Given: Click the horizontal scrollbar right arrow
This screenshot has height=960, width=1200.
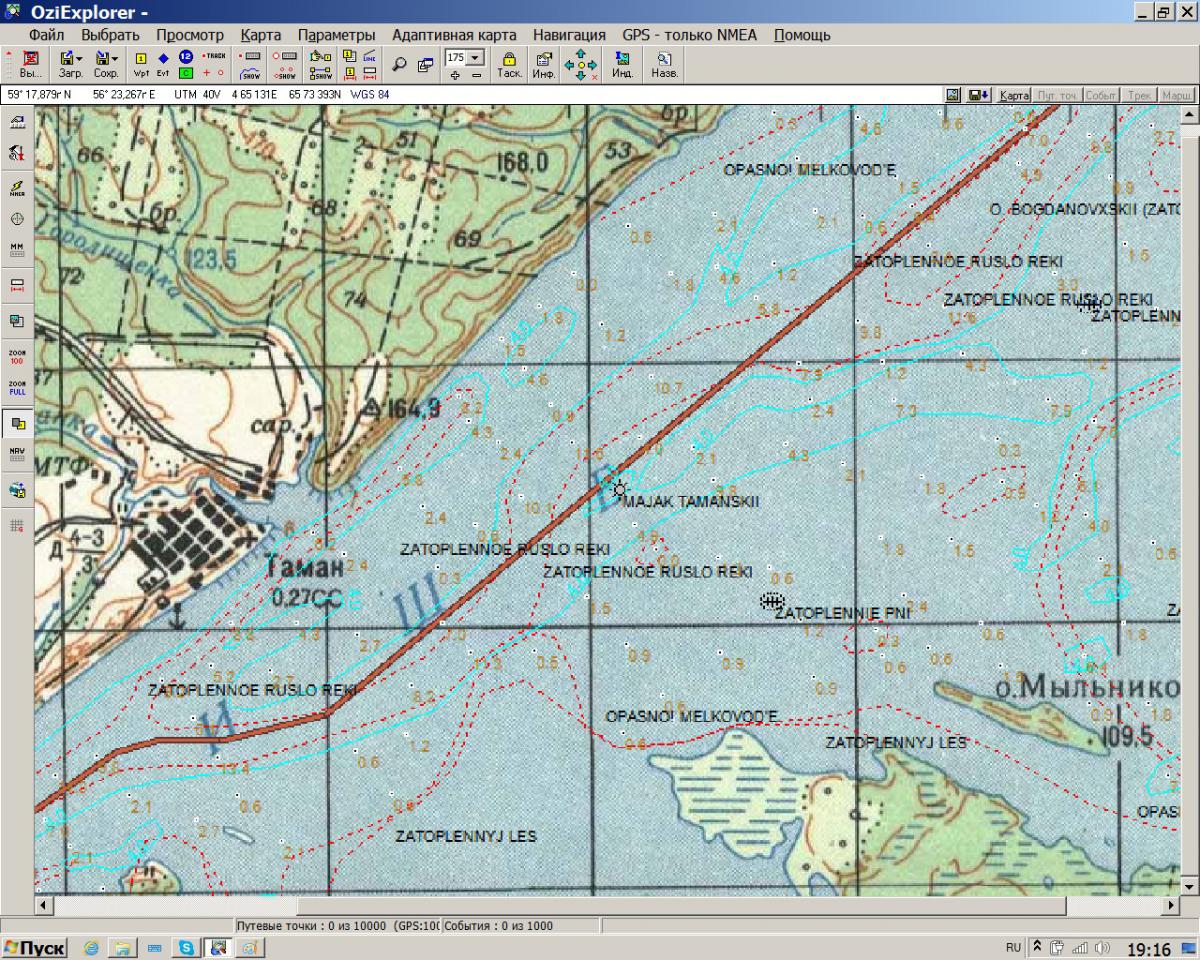Looking at the screenshot, I should tap(1171, 905).
